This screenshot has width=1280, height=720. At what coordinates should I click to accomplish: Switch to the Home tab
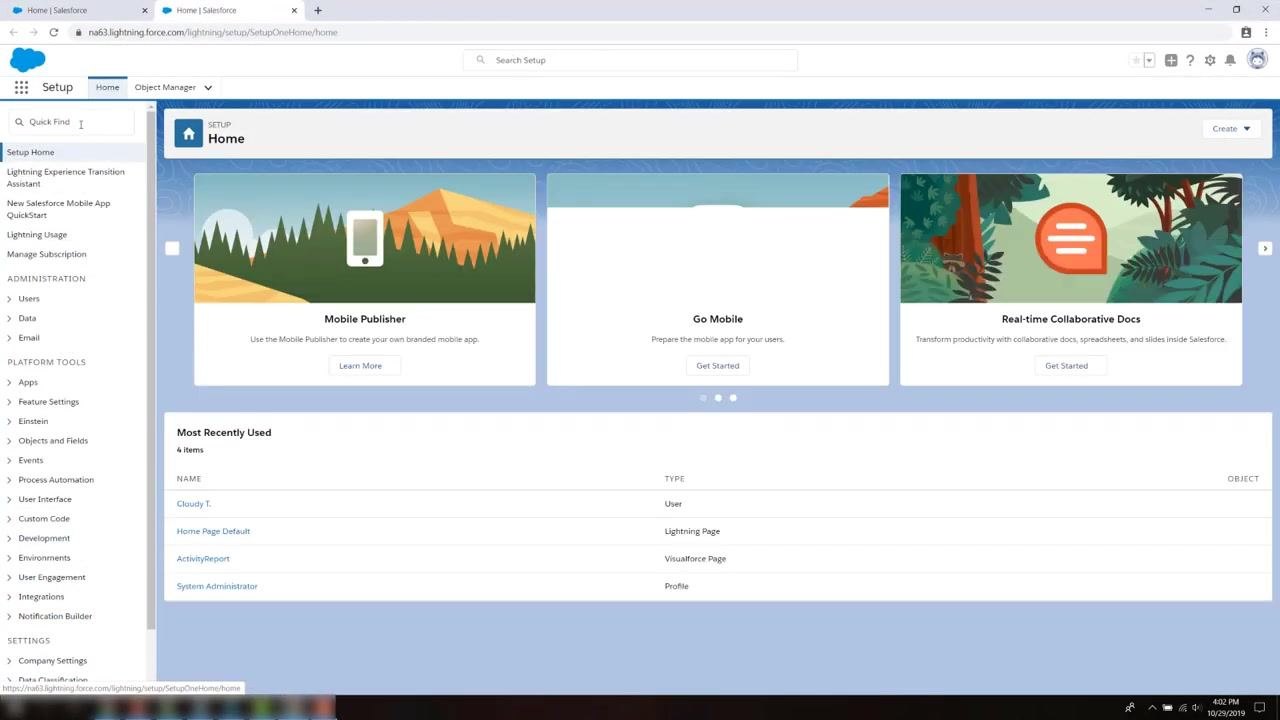107,87
